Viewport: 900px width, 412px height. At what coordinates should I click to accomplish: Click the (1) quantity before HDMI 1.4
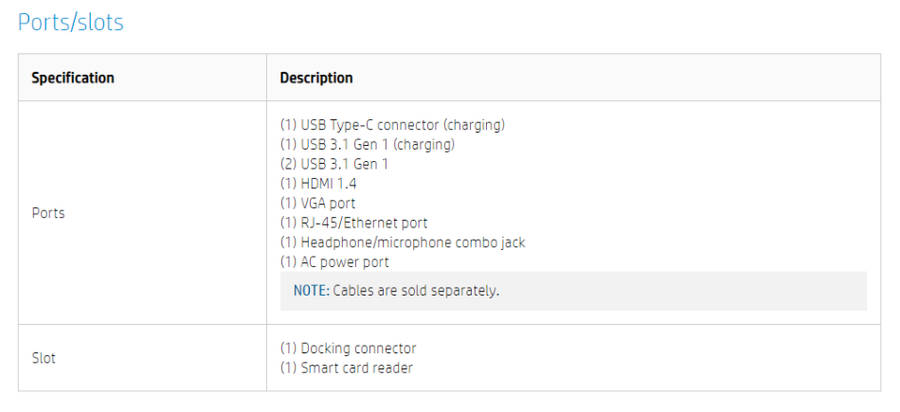click(x=288, y=184)
